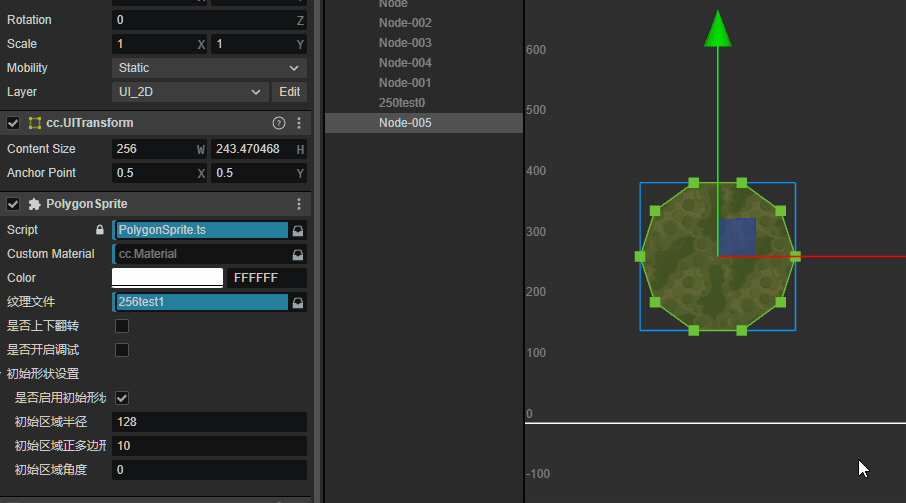Screen dimensions: 906x503
Task: Click the Script field lock icon
Action: point(99,230)
